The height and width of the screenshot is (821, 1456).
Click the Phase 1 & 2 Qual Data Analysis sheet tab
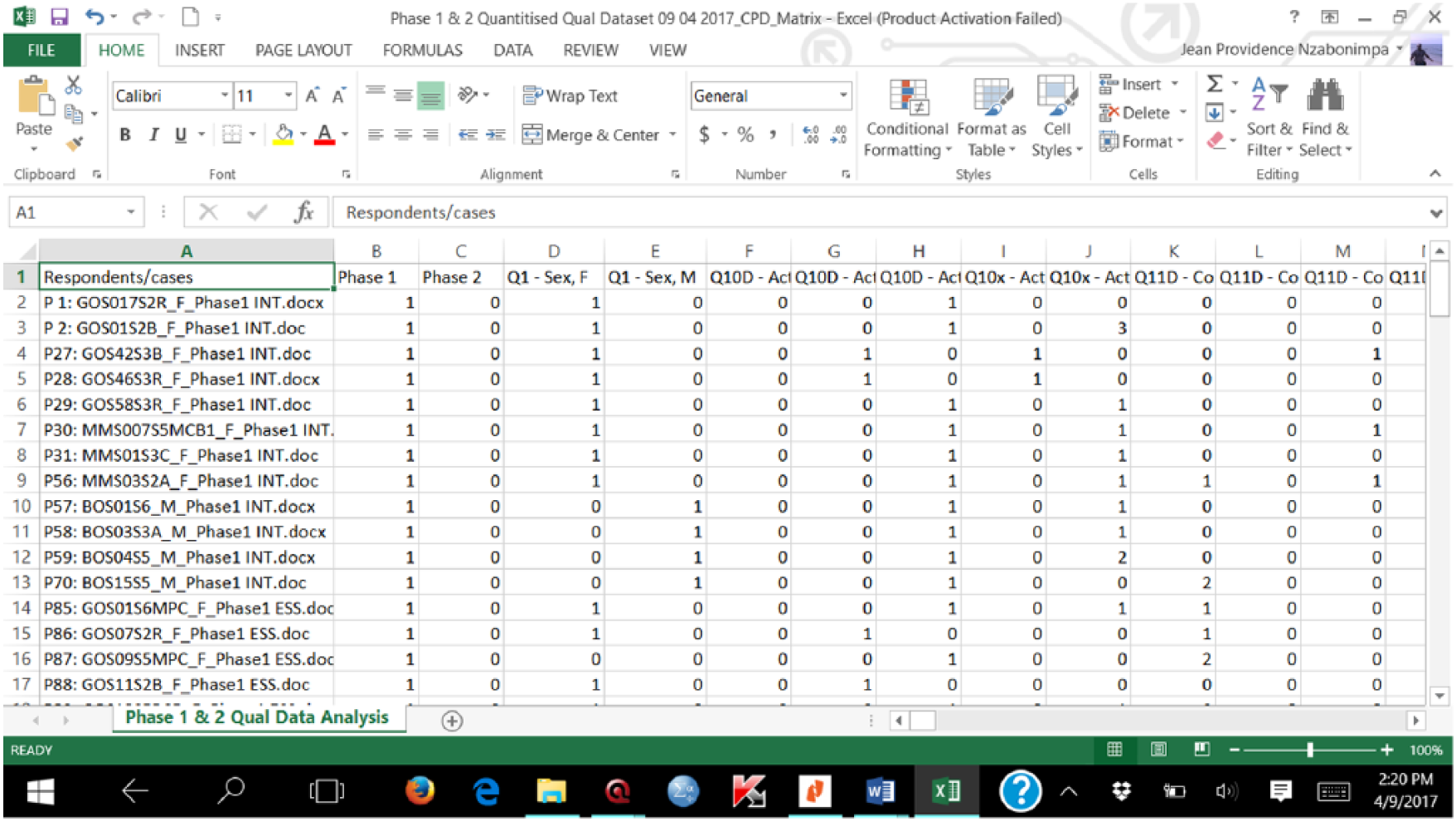pyautogui.click(x=257, y=717)
